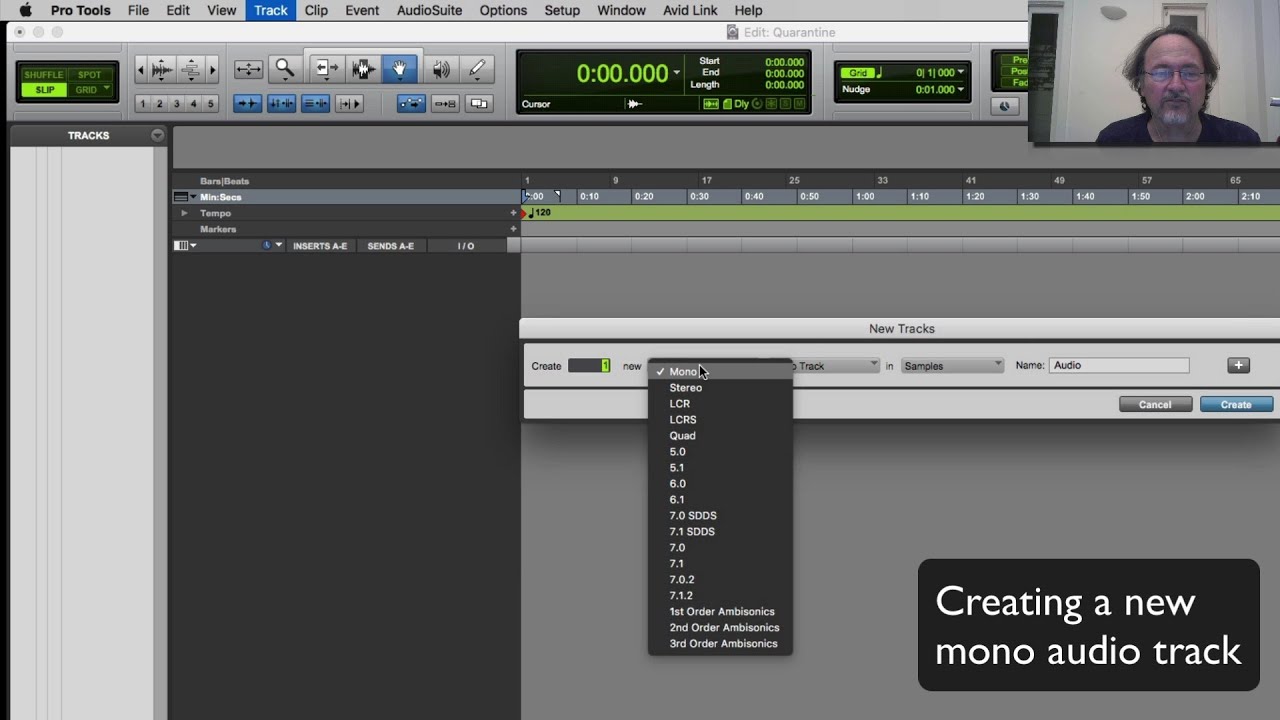
Task: Click the record status circle icon
Action: pos(757,104)
